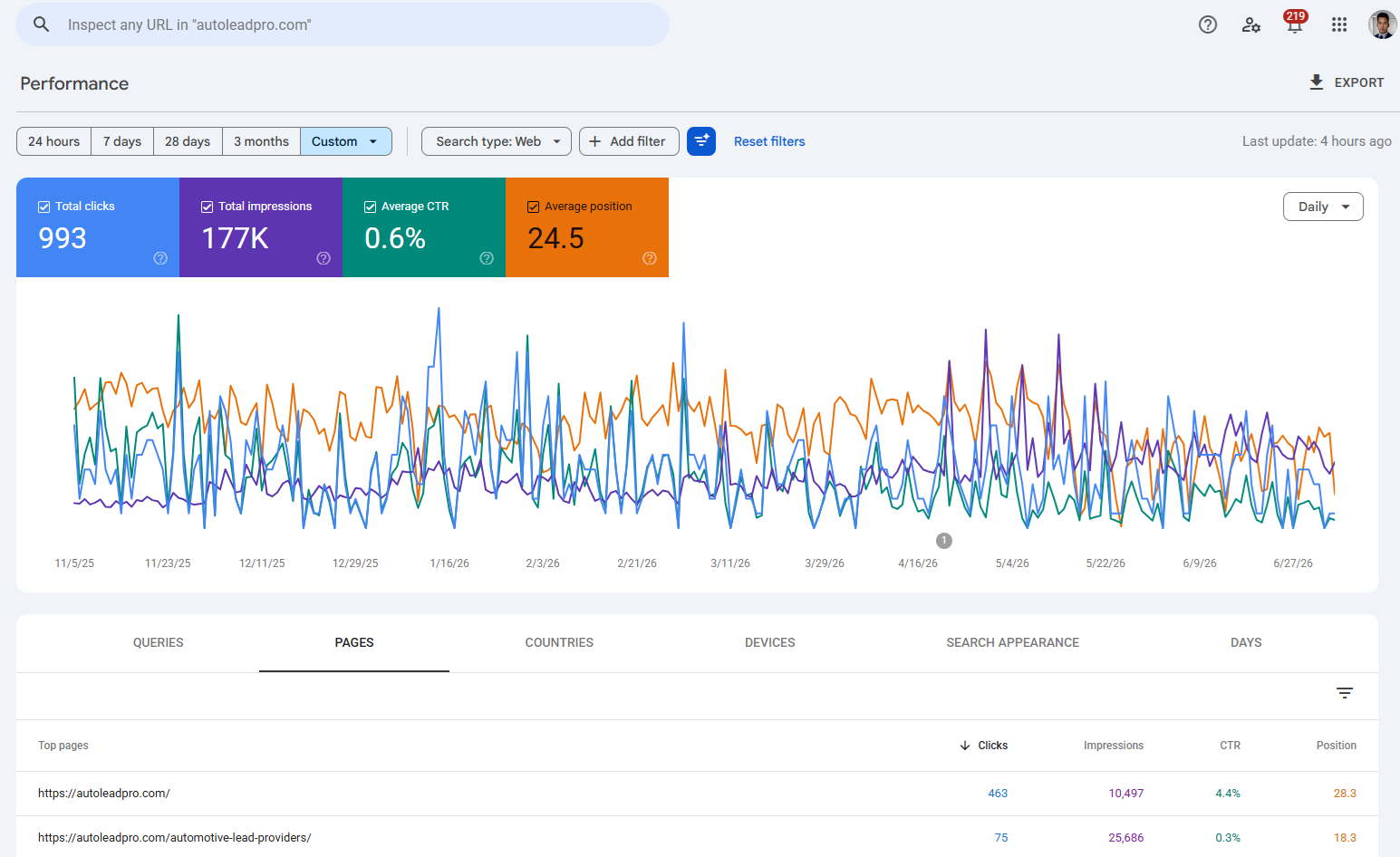
Task: Click the Inspect any URL search field
Action: (343, 24)
